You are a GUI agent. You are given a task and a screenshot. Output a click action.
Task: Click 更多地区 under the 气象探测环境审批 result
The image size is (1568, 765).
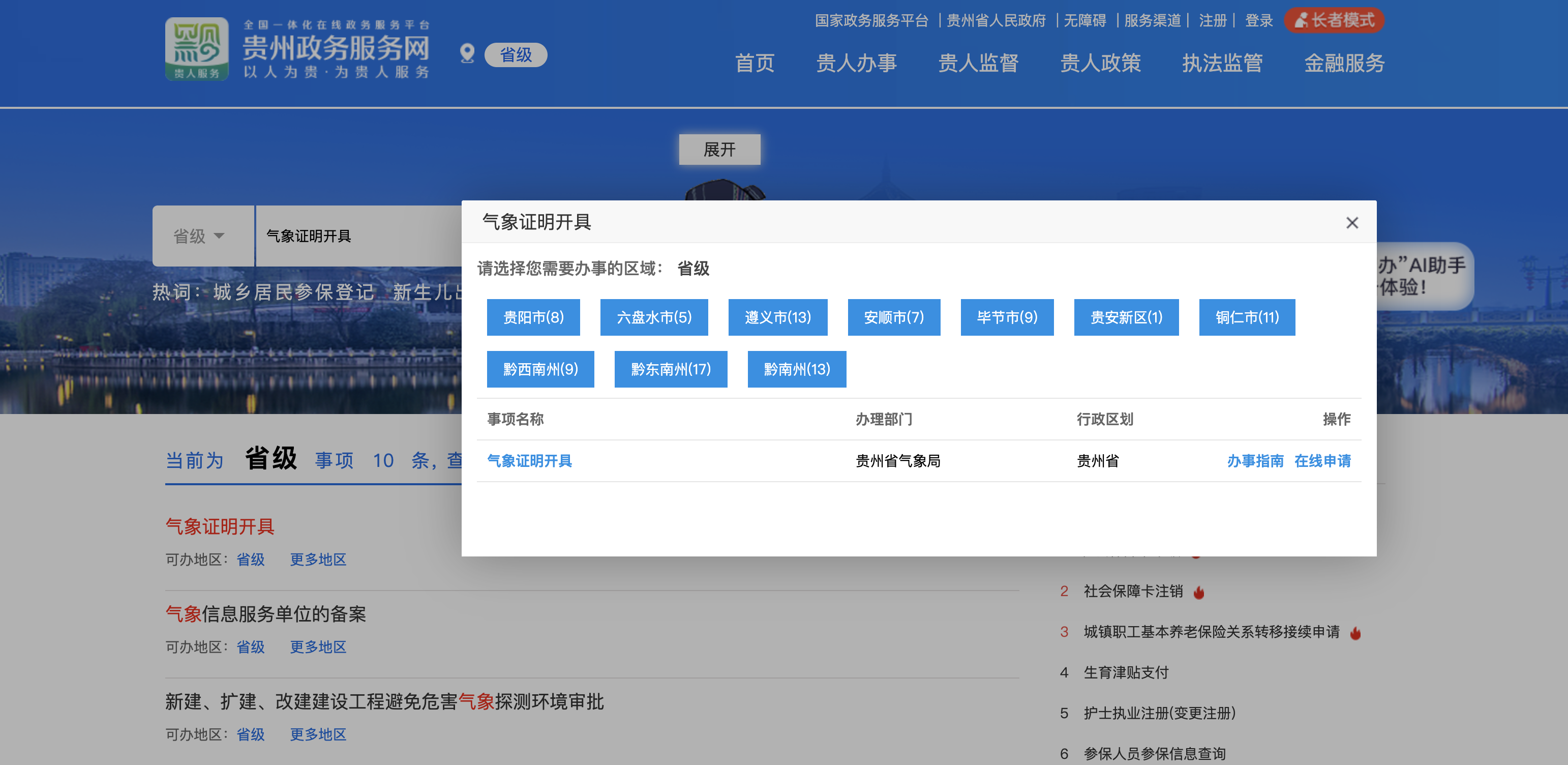(318, 735)
